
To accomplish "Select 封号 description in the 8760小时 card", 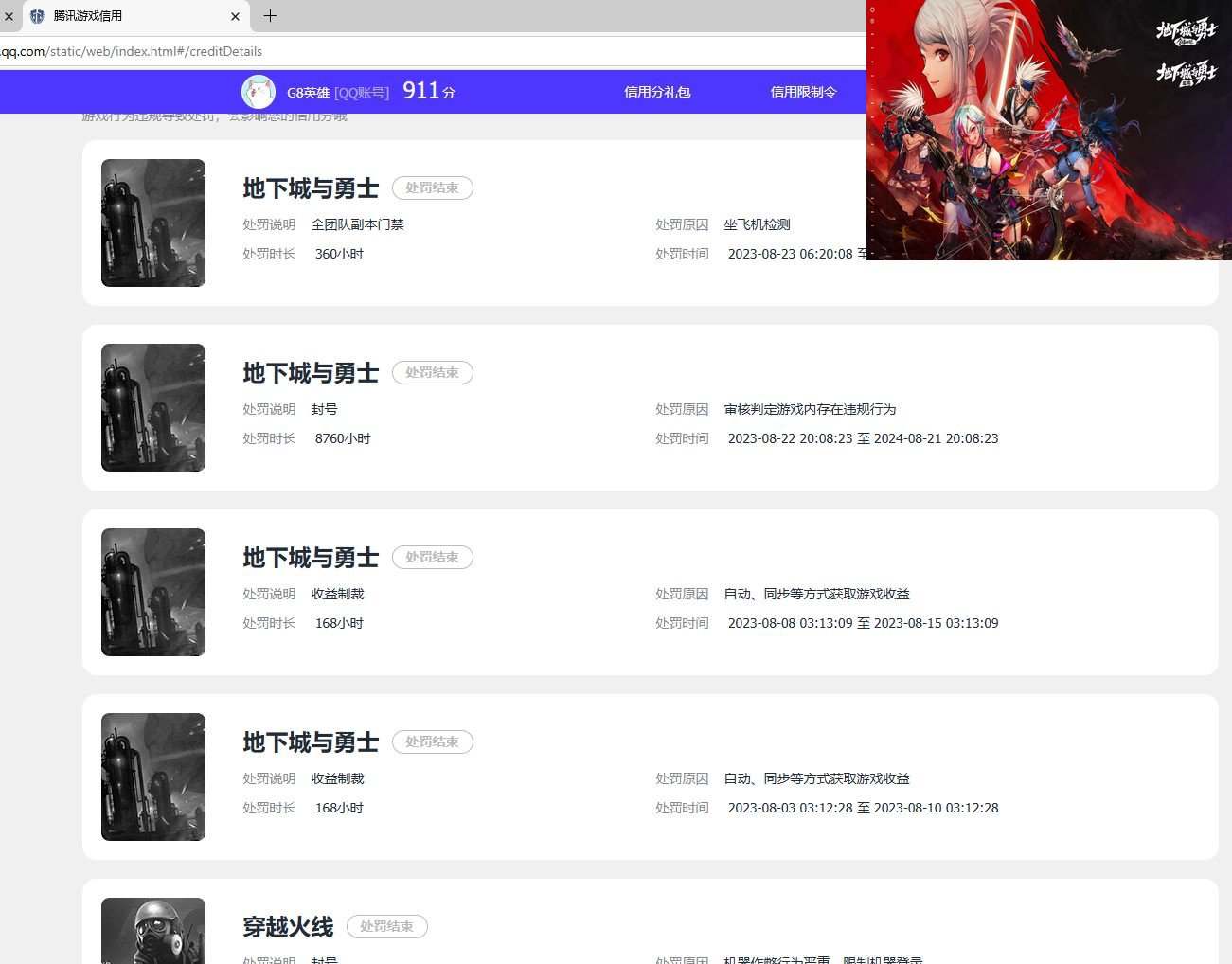I will pyautogui.click(x=325, y=409).
